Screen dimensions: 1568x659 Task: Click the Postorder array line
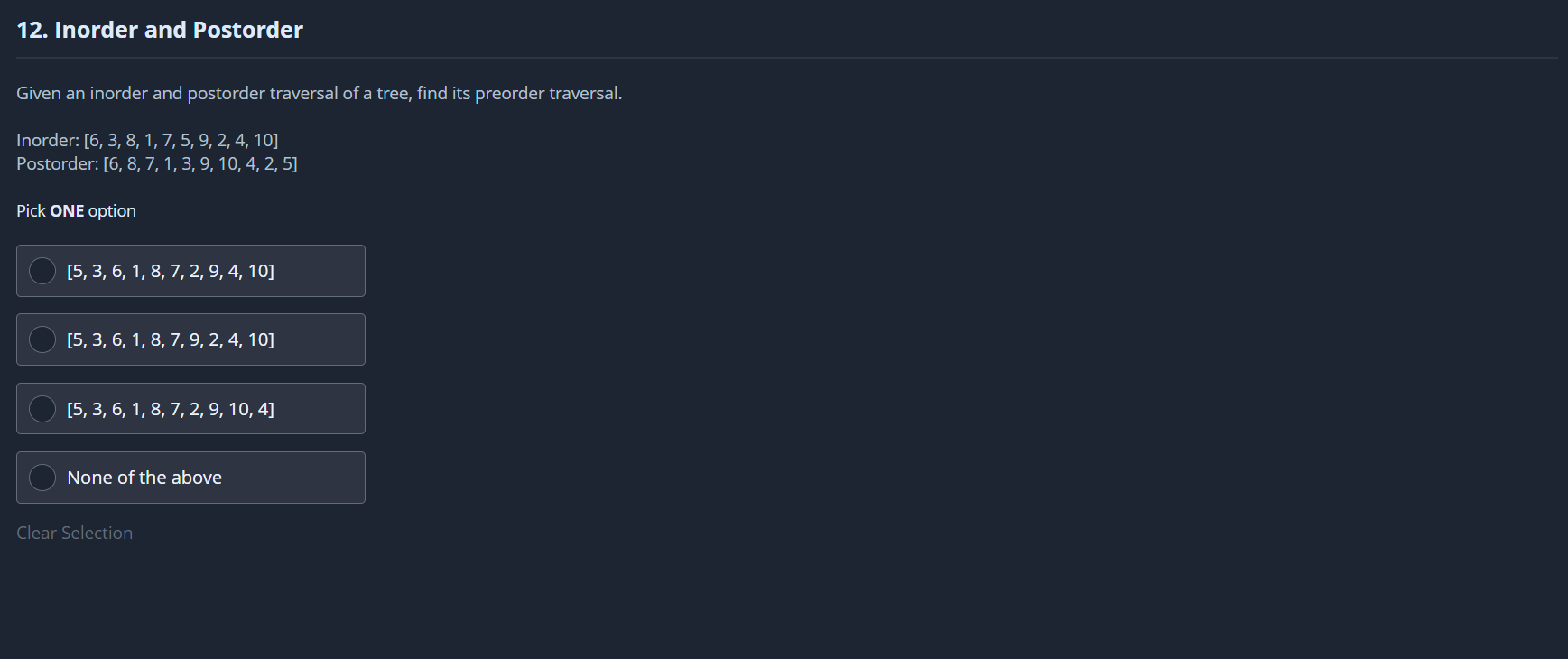point(157,163)
